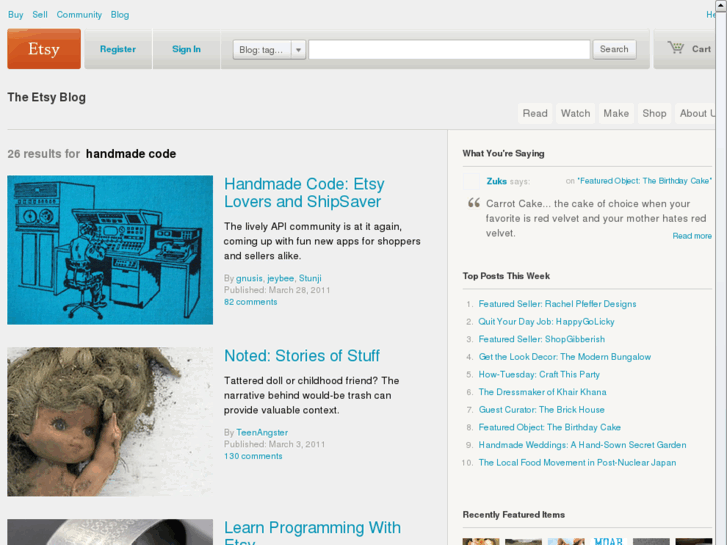Open top post number 8 Birthday Cake
Screen dimensions: 727x545
(549, 427)
